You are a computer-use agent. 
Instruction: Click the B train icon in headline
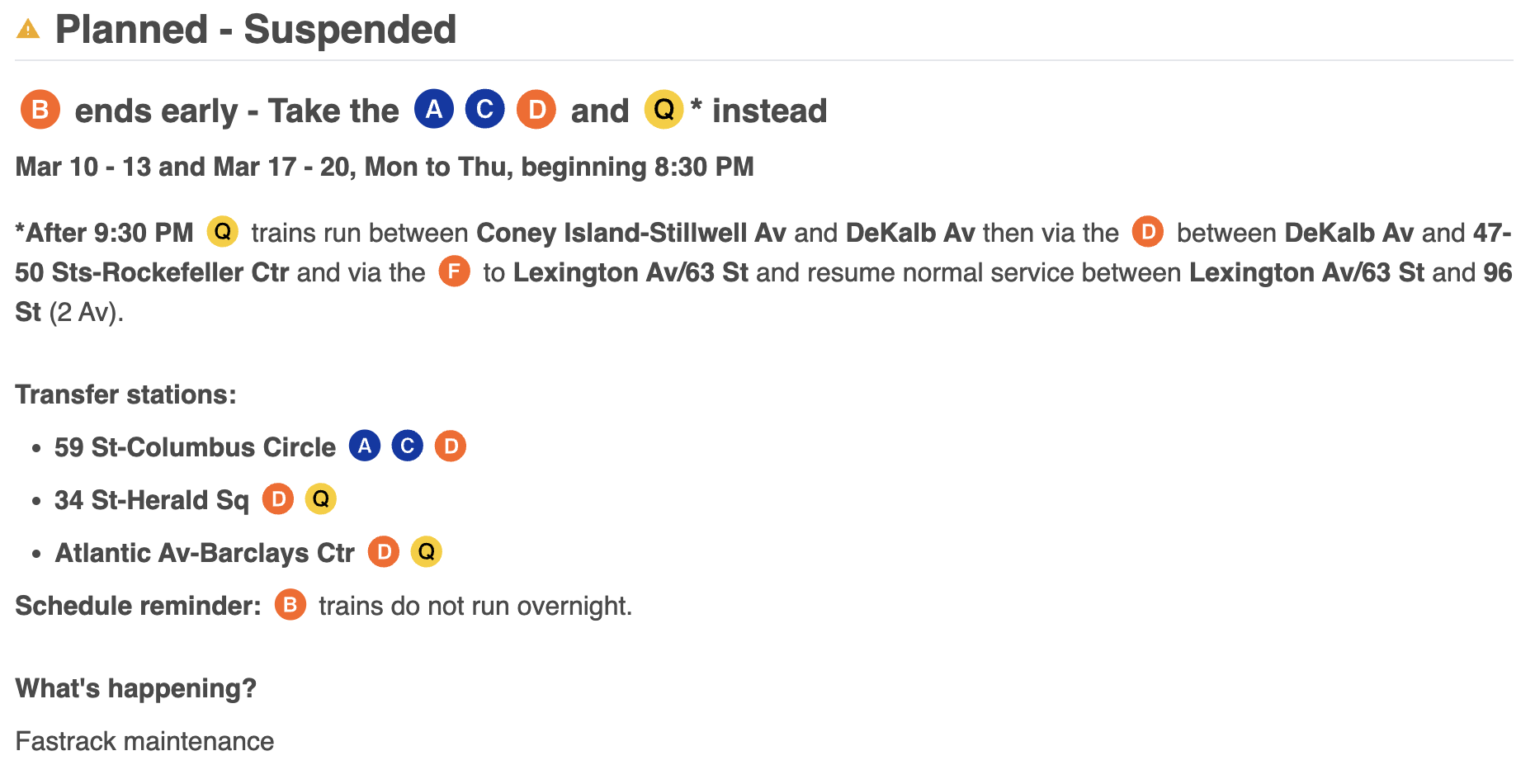click(40, 110)
